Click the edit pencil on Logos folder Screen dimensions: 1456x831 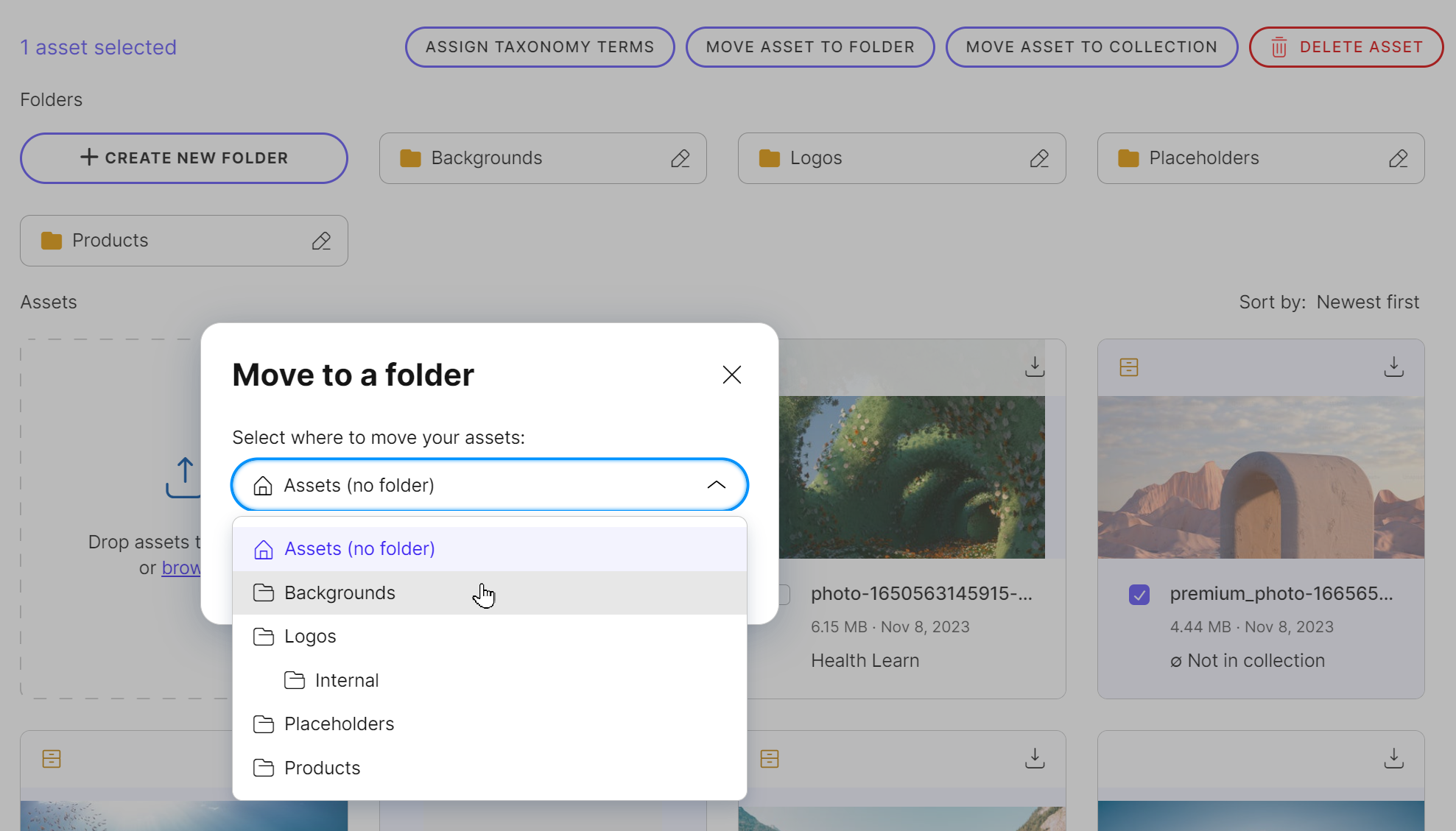pos(1039,158)
